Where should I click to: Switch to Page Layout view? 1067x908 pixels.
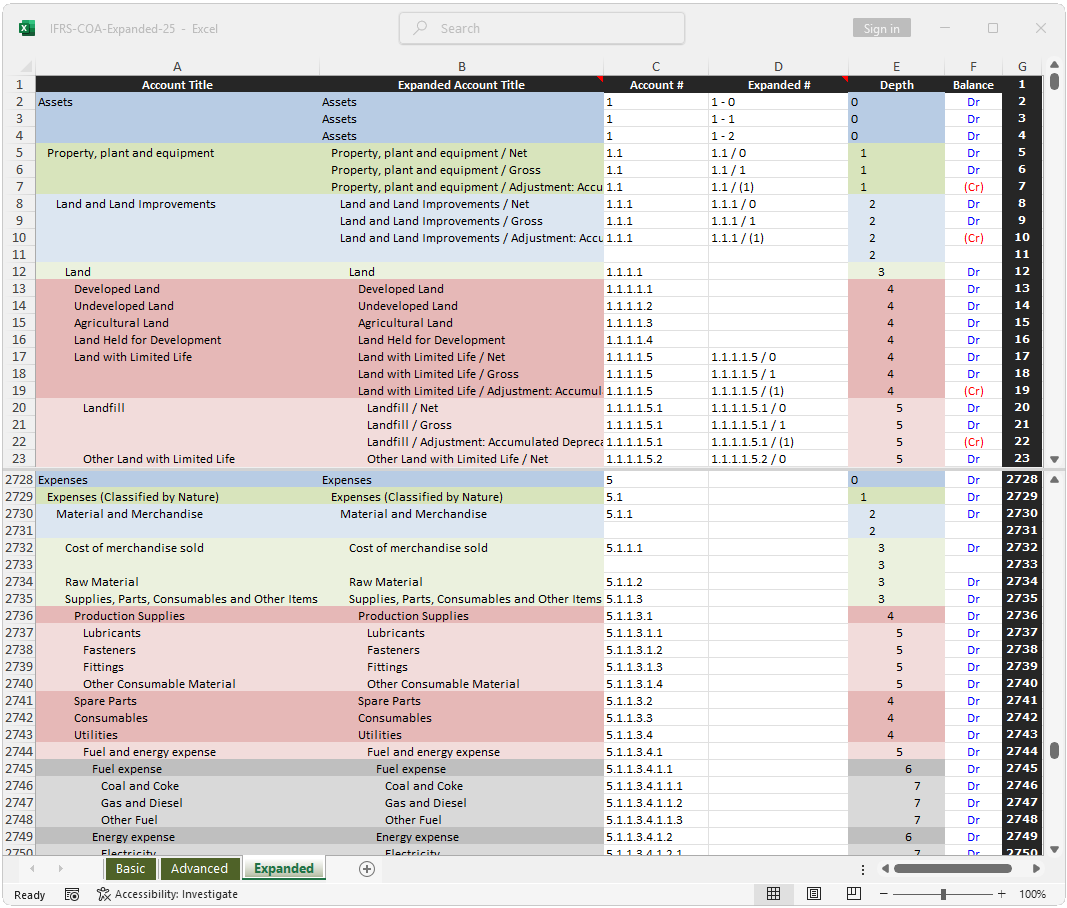point(814,894)
